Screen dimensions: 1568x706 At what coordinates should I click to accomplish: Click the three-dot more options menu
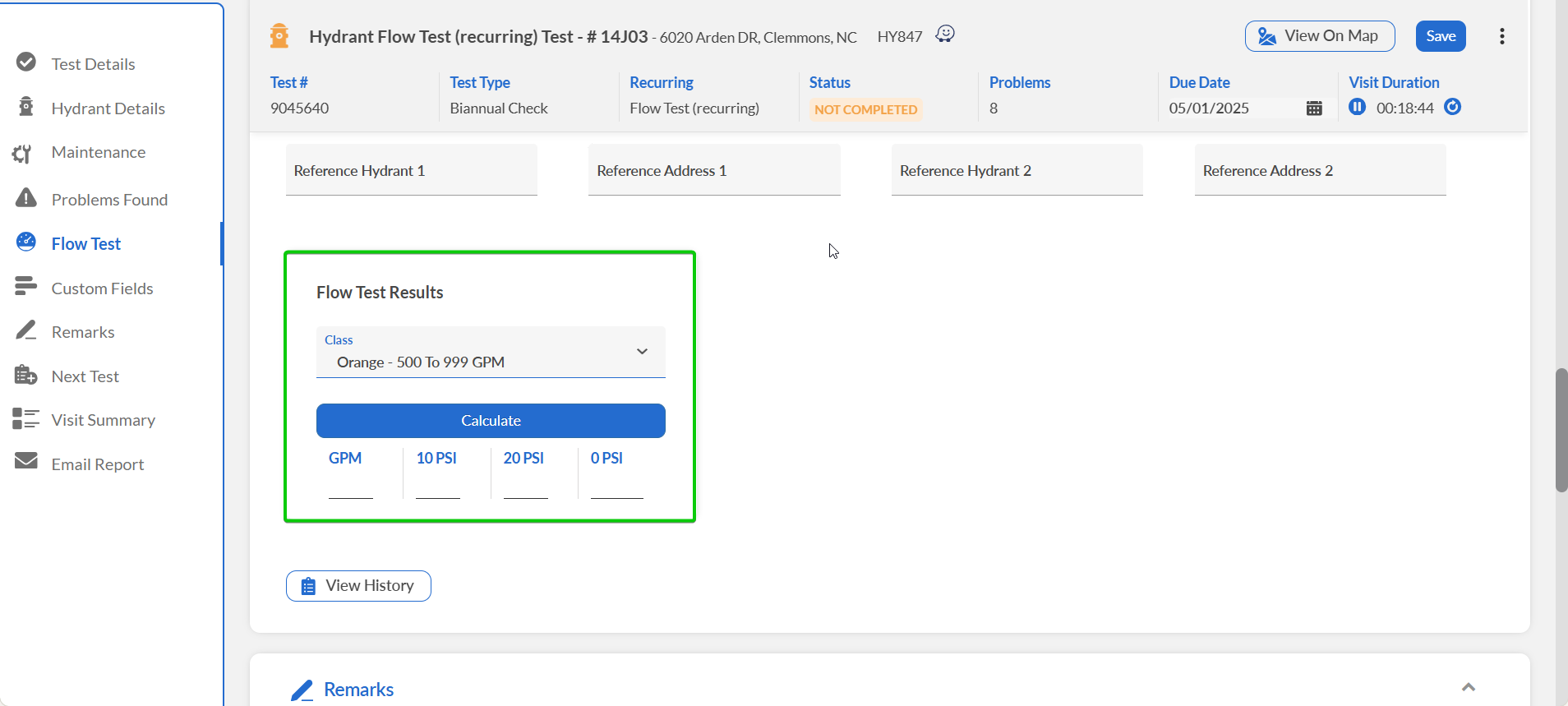pyautogui.click(x=1501, y=36)
